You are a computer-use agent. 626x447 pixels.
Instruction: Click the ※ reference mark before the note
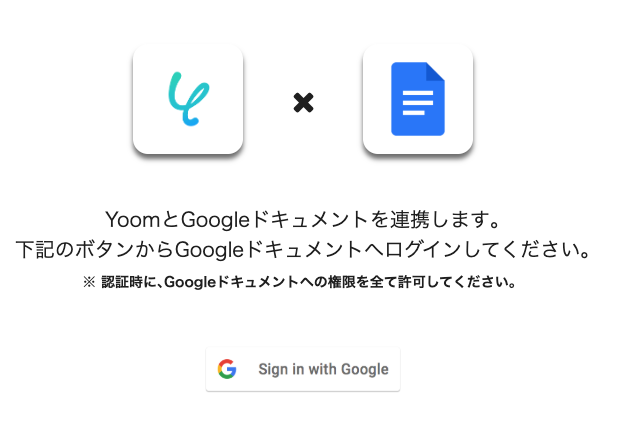(x=89, y=282)
